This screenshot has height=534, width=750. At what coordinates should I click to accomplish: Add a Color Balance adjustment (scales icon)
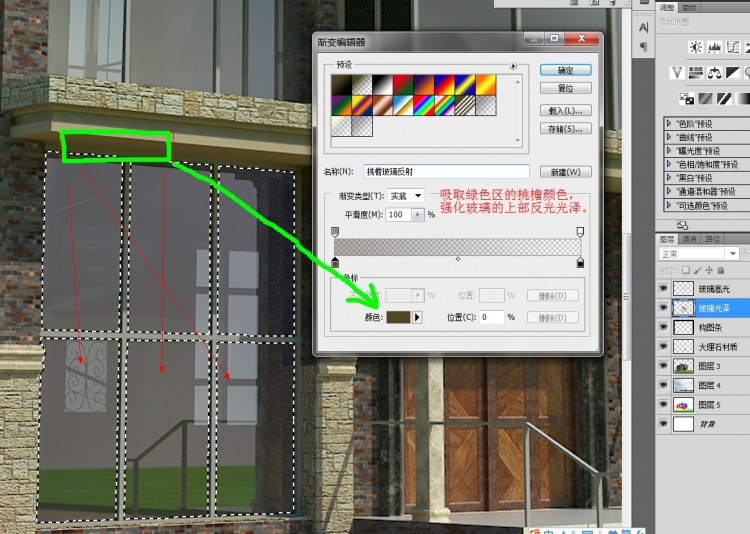coord(715,73)
